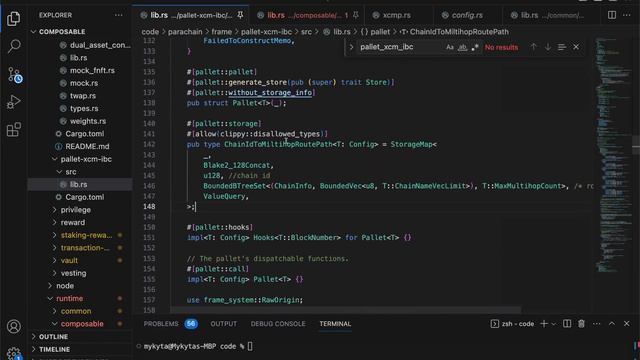This screenshot has width=640, height=360.
Task: Switch to the xcmp.rs editor tab
Action: coord(396,15)
